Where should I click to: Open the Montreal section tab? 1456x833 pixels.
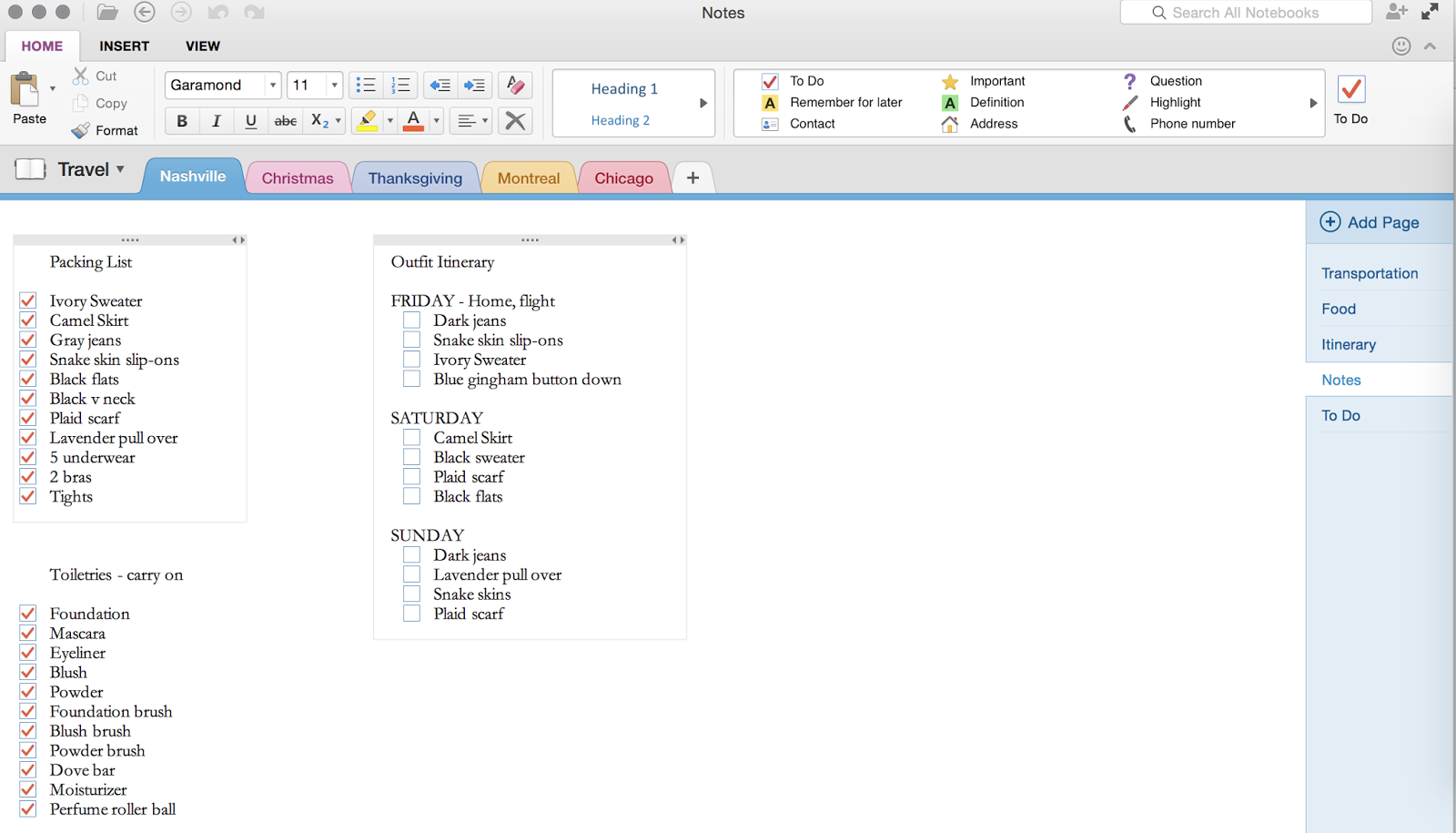(529, 178)
